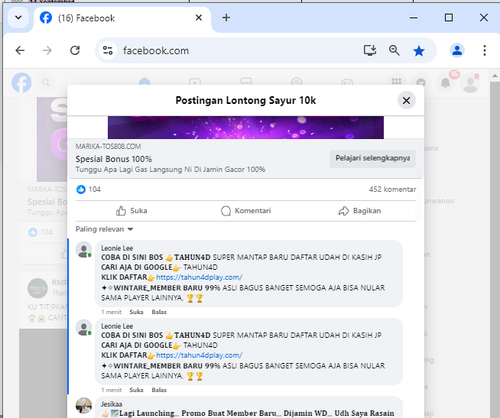Minimize the browser window
The image size is (500, 418).
click(414, 18)
